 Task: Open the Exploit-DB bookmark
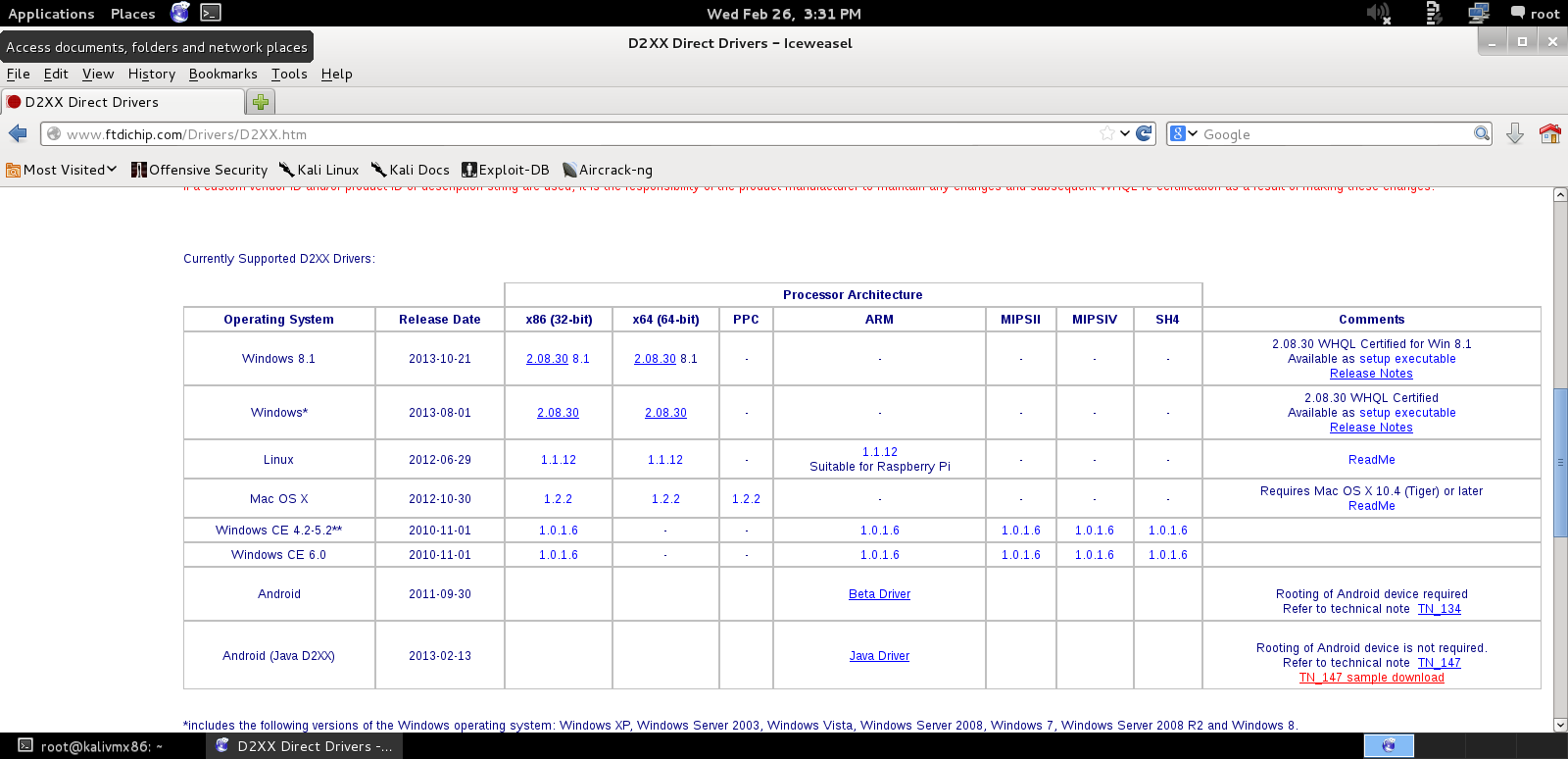tap(506, 170)
